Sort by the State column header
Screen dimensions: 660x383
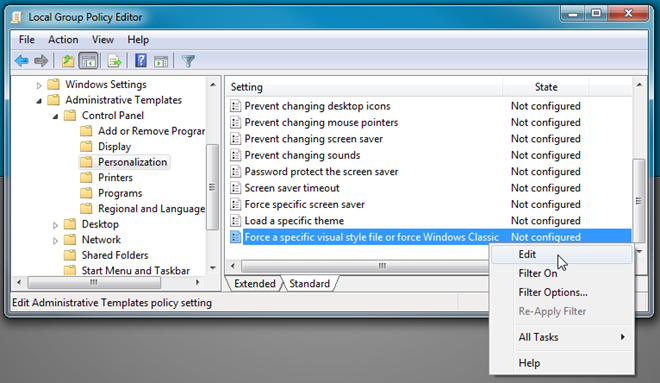click(x=546, y=87)
